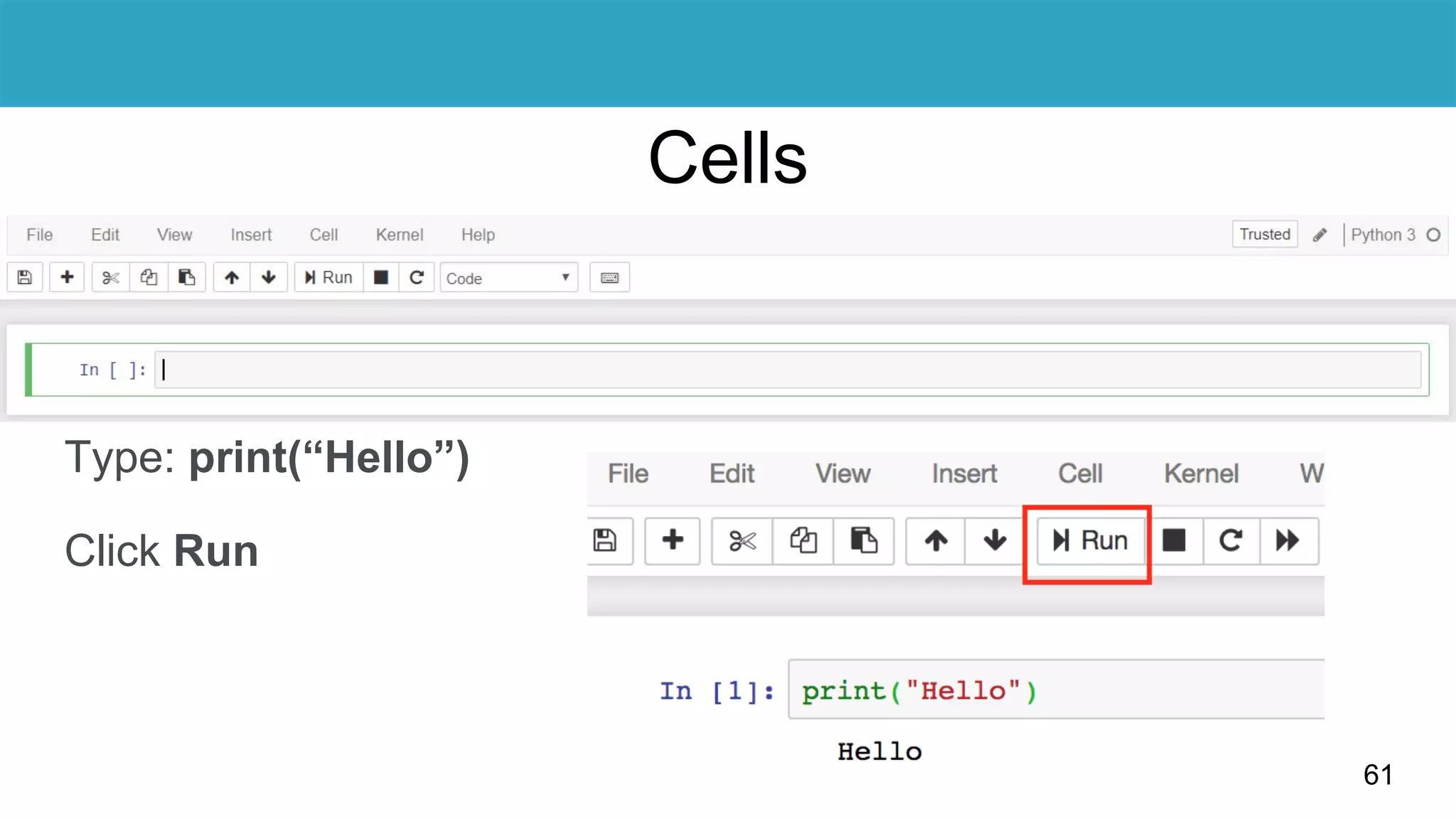Click the restart icon in the enlarged toolbar
Screen dimensions: 1456x819
point(1231,540)
